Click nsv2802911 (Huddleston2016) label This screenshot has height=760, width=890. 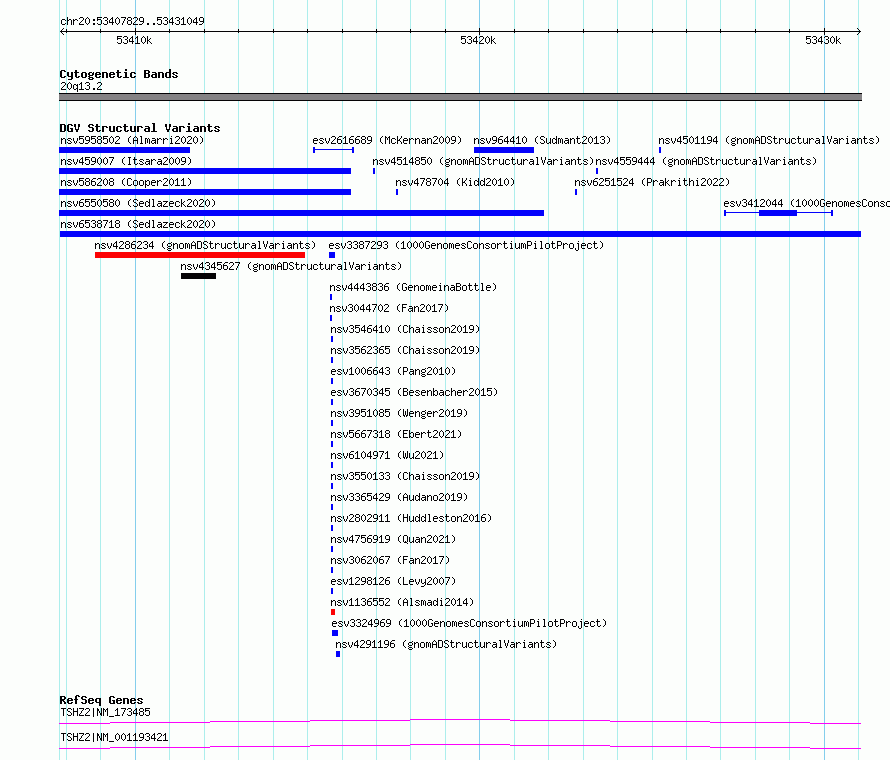tap(412, 518)
